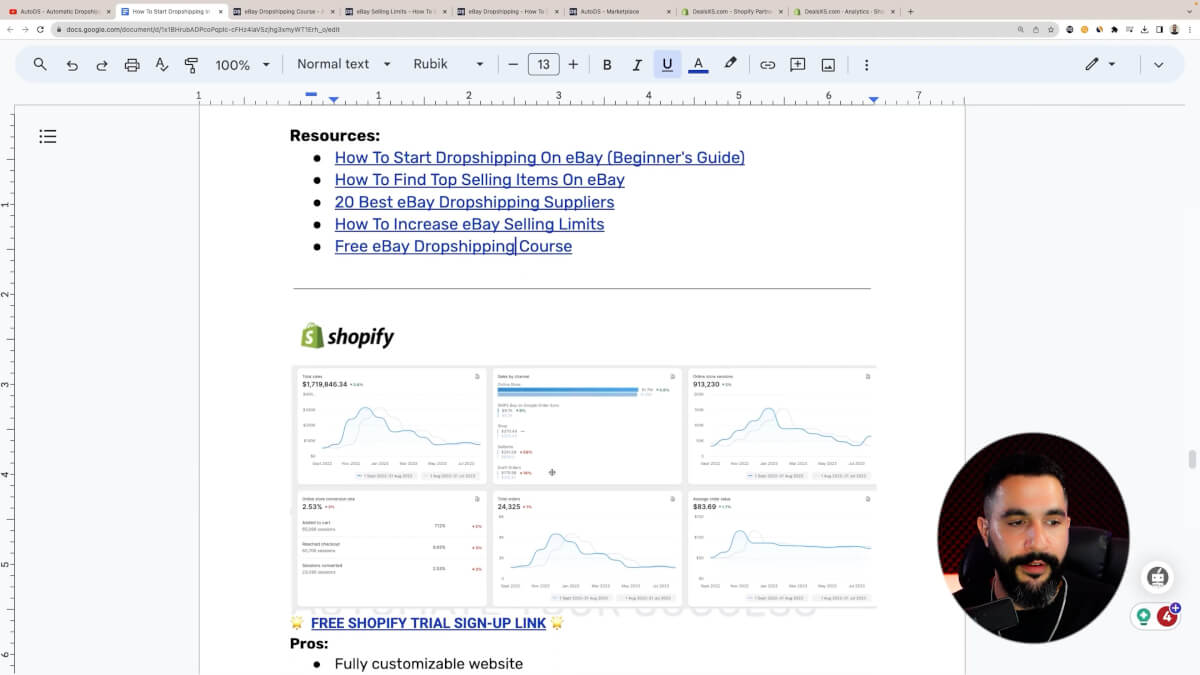
Task: Insert an image from the toolbar
Action: tap(828, 64)
